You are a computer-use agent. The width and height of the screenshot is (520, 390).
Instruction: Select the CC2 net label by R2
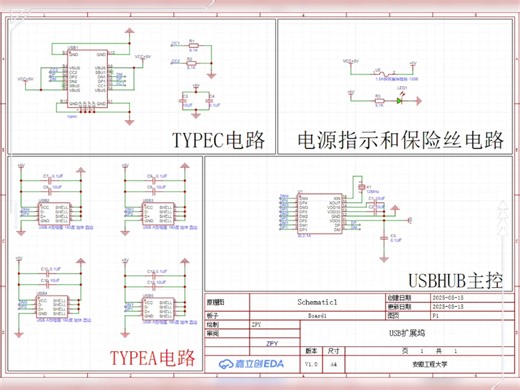(x=175, y=61)
